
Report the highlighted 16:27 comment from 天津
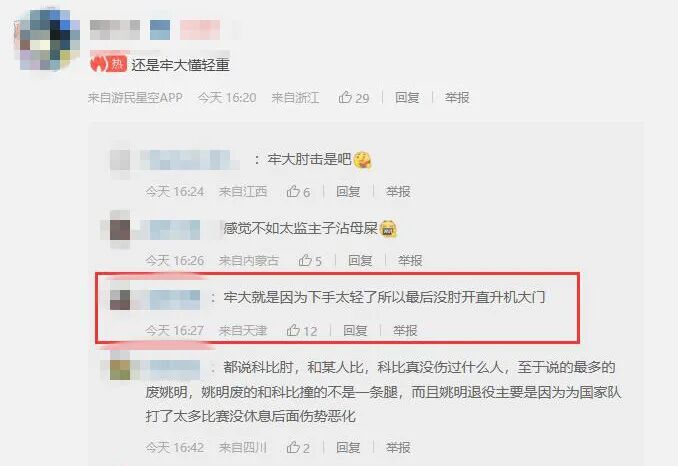tap(405, 331)
